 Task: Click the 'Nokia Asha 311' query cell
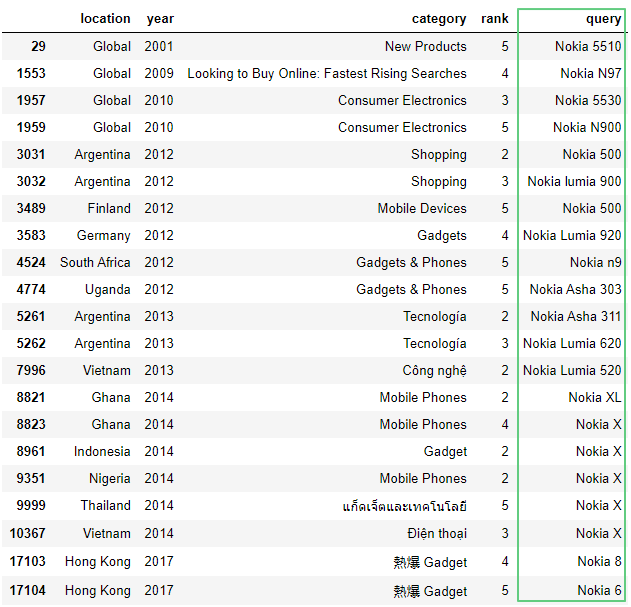(x=576, y=316)
